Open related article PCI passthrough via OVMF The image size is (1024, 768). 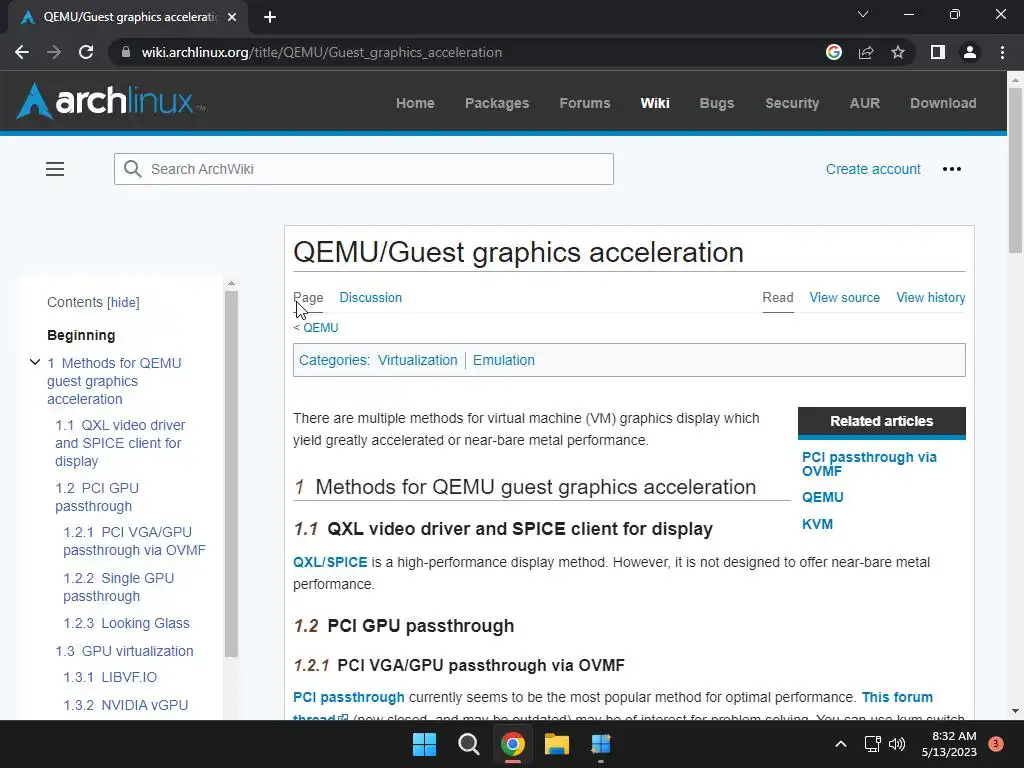pos(869,464)
